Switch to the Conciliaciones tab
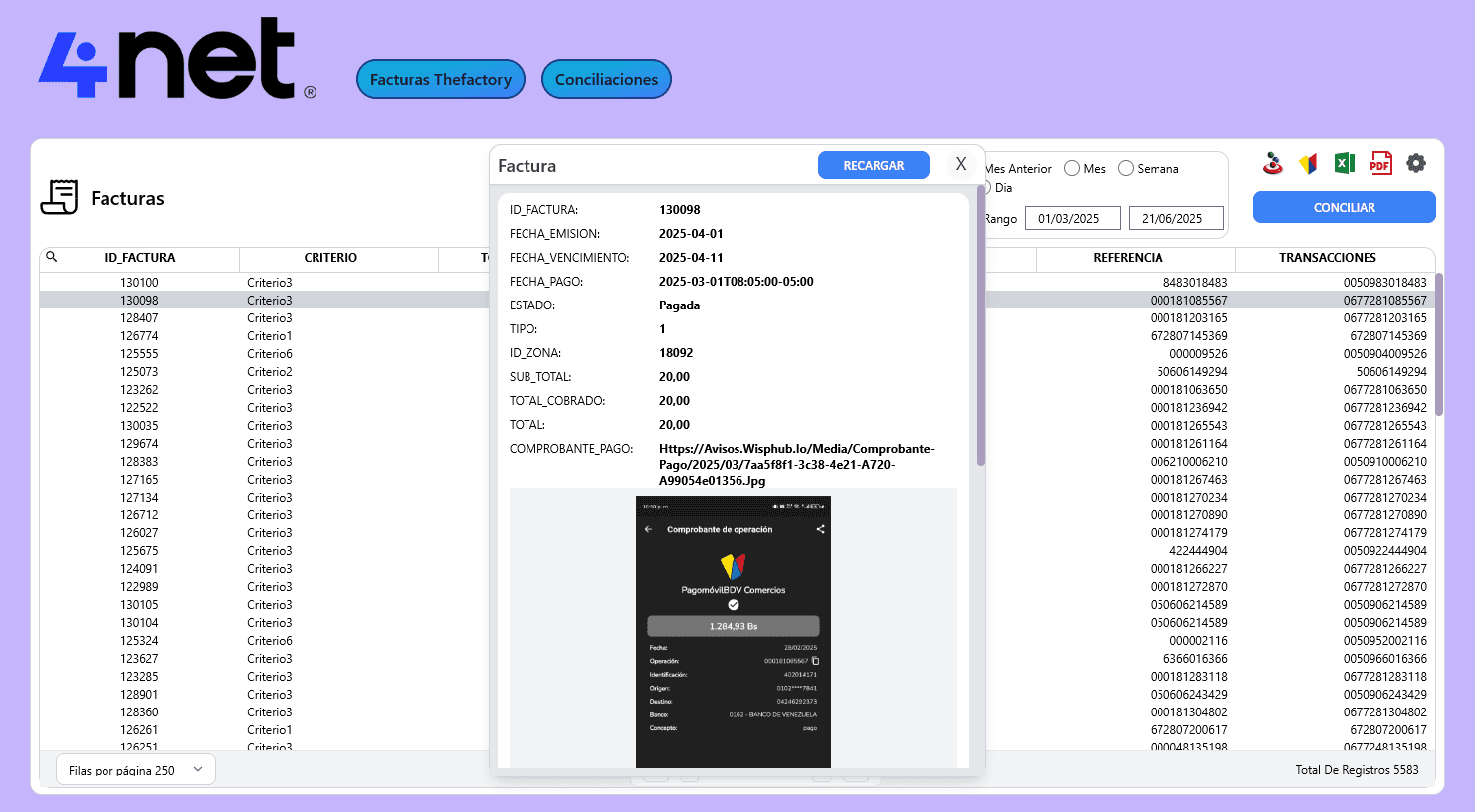 [x=606, y=80]
